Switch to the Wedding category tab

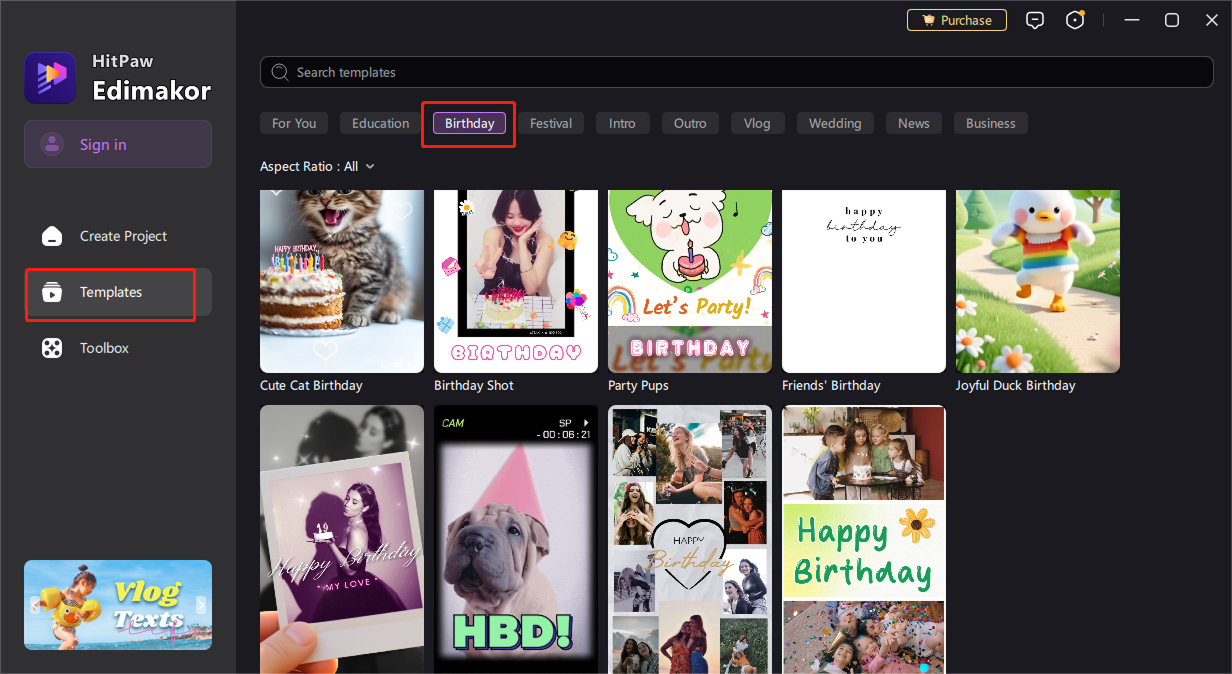(834, 123)
